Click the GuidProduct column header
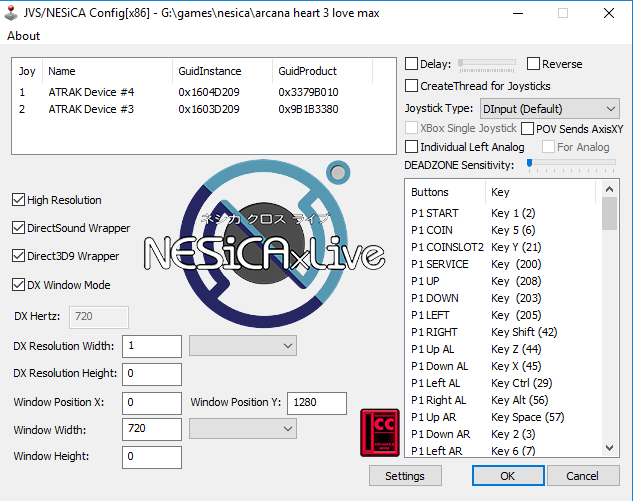The image size is (633, 501). [322, 71]
